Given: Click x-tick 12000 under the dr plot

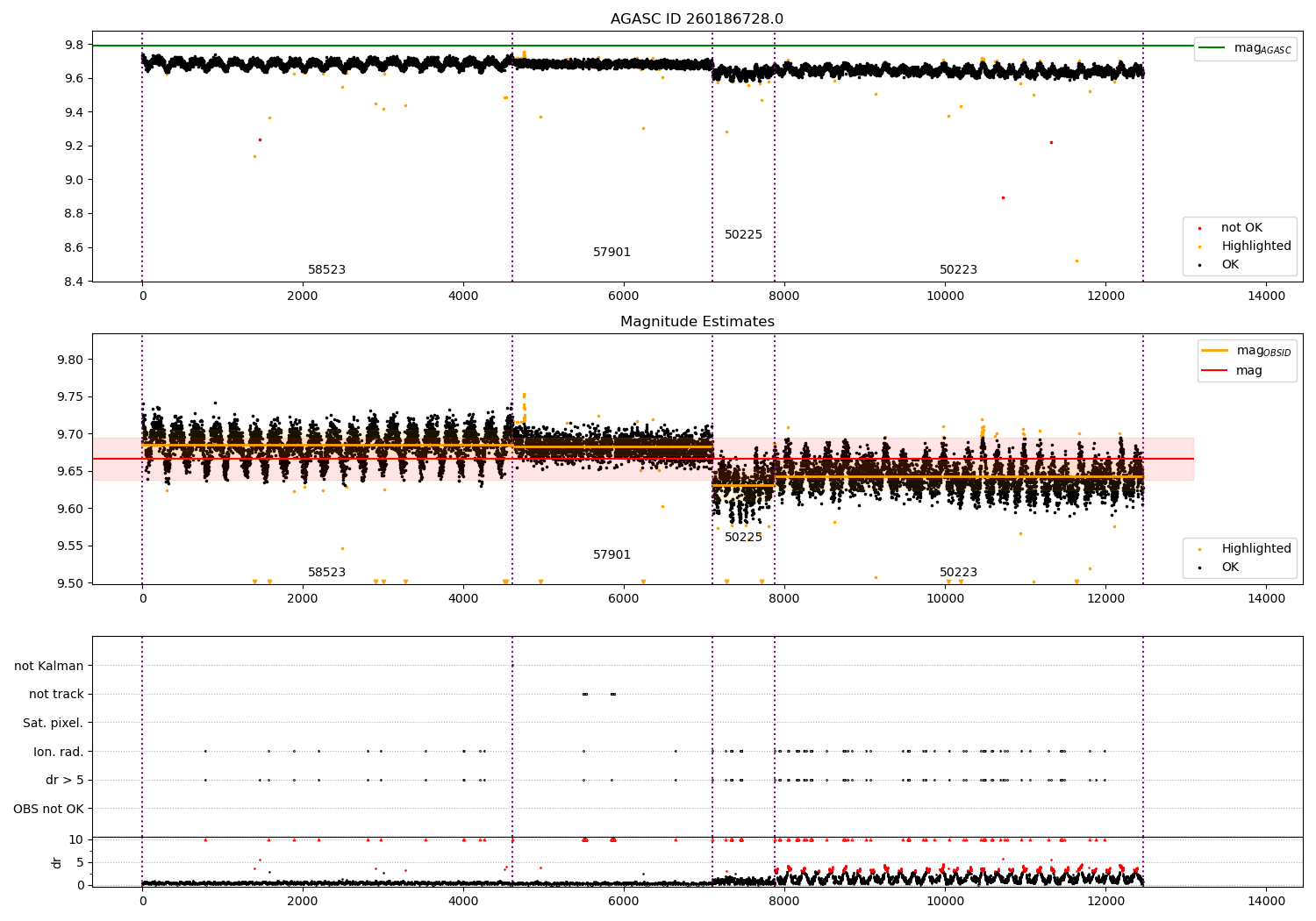Looking at the screenshot, I should (1105, 902).
